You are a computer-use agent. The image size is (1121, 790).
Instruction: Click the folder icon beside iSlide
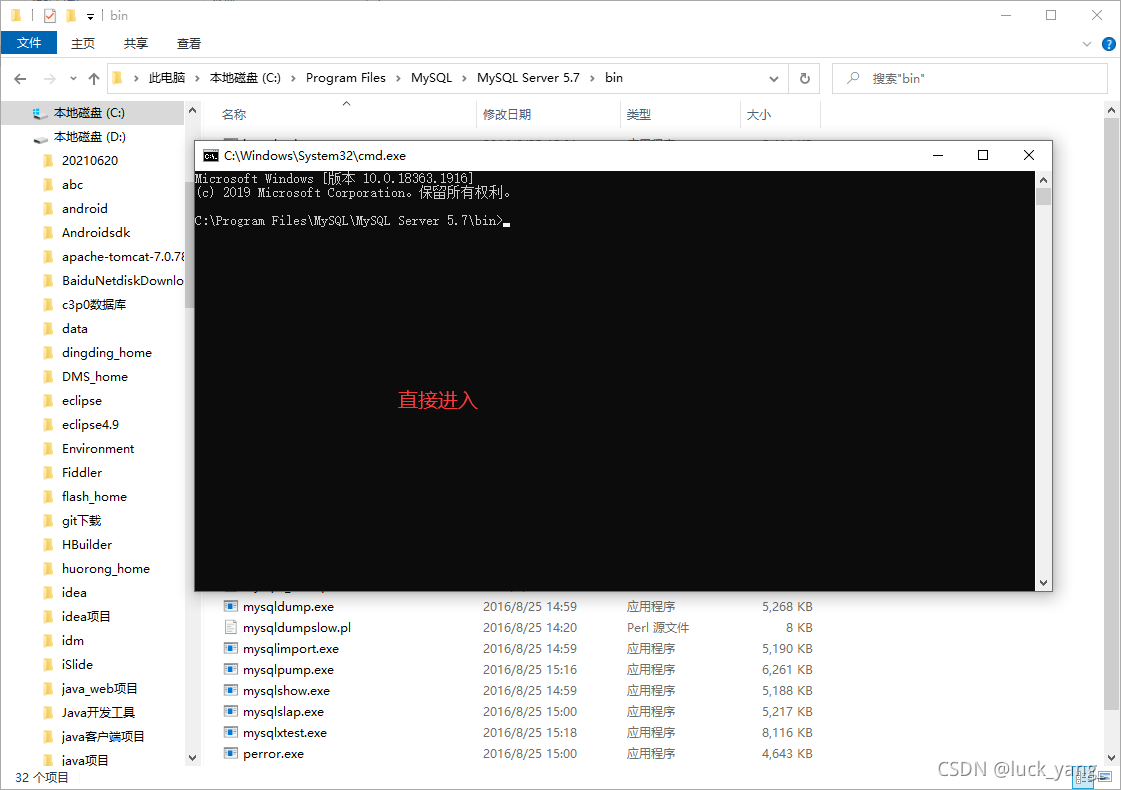click(x=48, y=665)
